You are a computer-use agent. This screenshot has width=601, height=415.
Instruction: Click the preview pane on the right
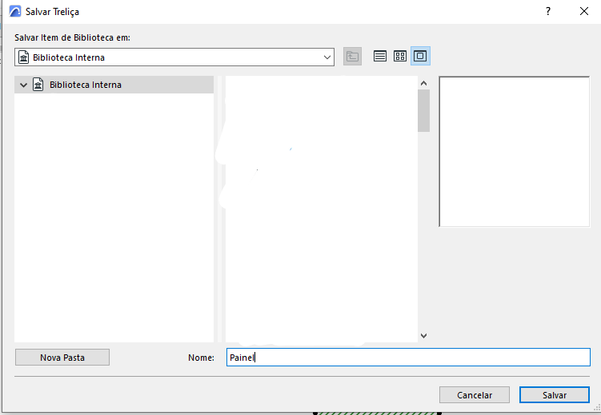tap(514, 151)
